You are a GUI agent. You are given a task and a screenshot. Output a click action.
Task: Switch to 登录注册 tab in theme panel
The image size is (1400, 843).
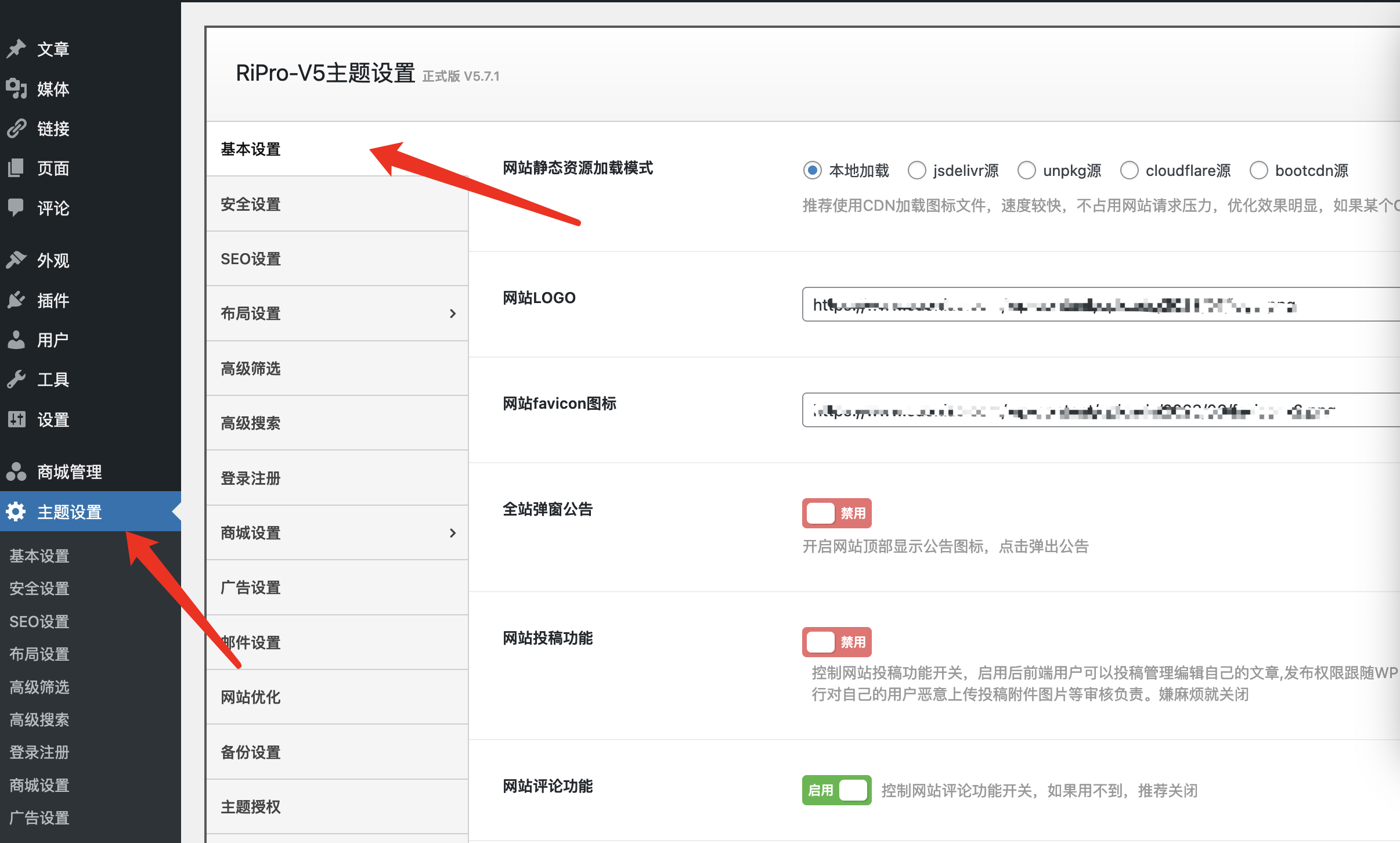(x=337, y=478)
